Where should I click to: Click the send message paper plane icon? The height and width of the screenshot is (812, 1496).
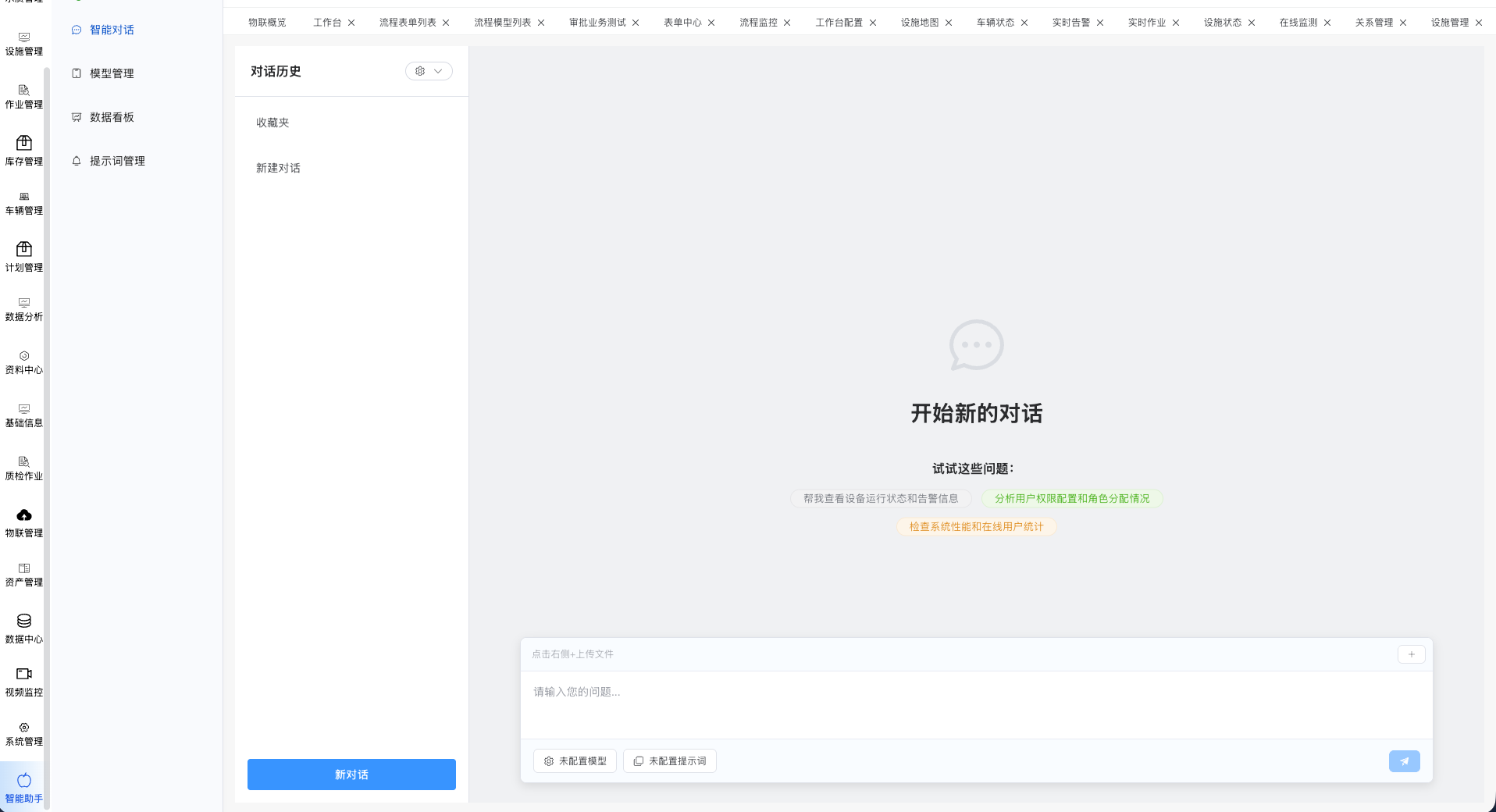[1404, 761]
